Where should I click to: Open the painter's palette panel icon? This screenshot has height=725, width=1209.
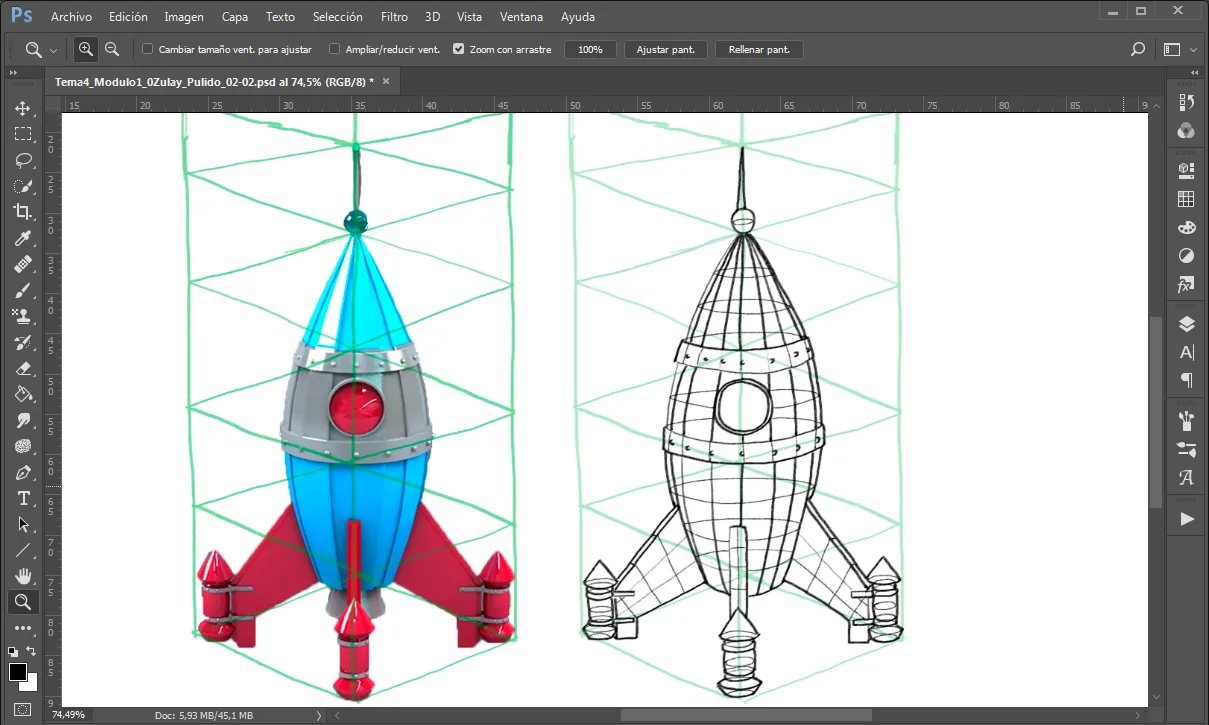click(1187, 228)
